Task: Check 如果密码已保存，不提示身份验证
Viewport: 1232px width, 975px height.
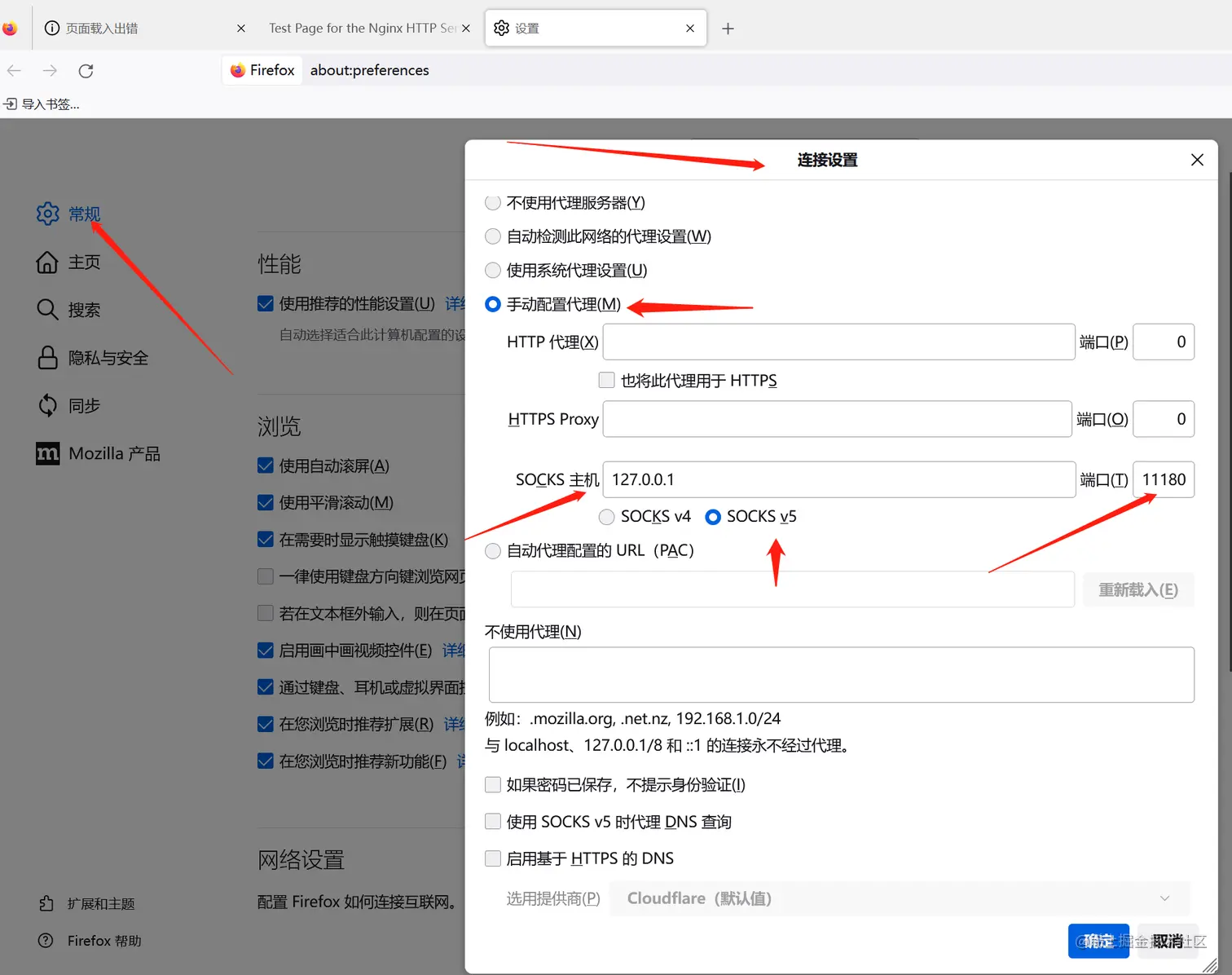Action: (x=493, y=784)
